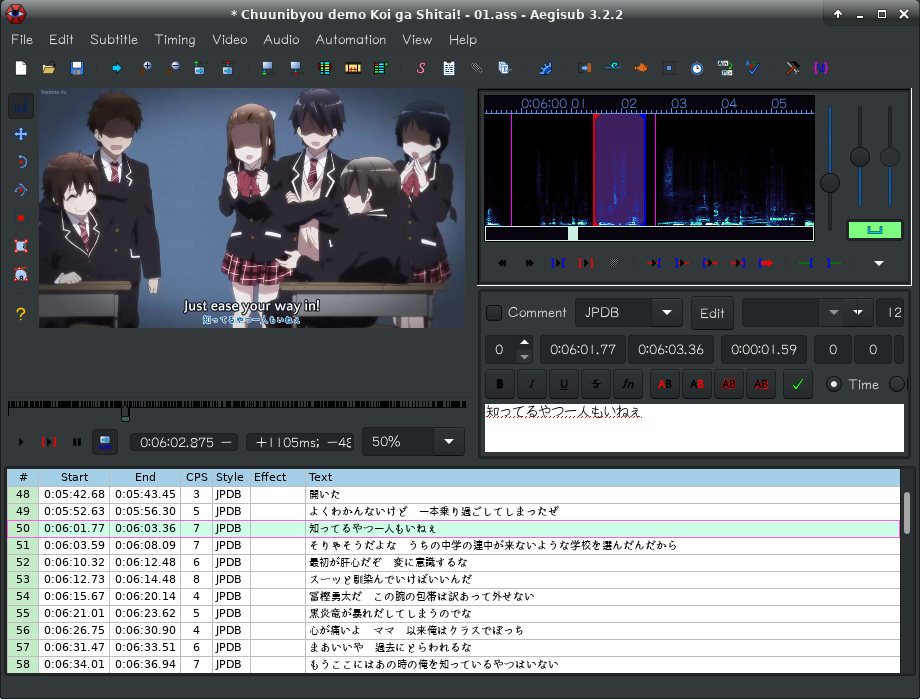Select the Vector Clip visual tool

(21, 274)
